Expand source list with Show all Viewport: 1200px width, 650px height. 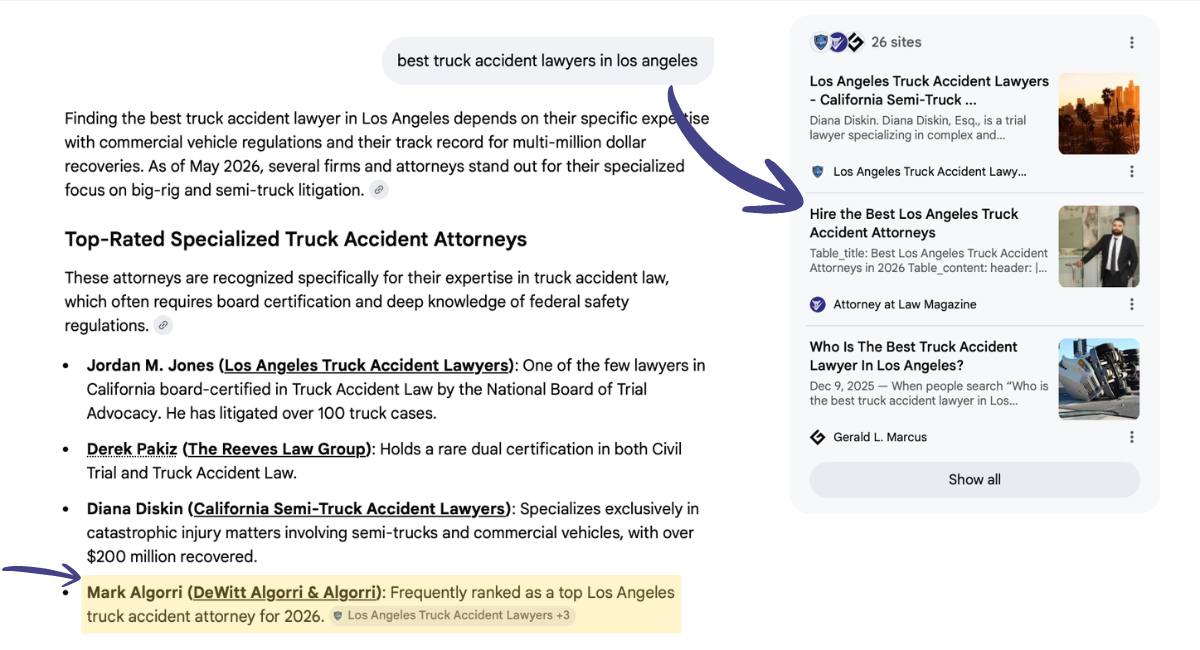tap(974, 480)
